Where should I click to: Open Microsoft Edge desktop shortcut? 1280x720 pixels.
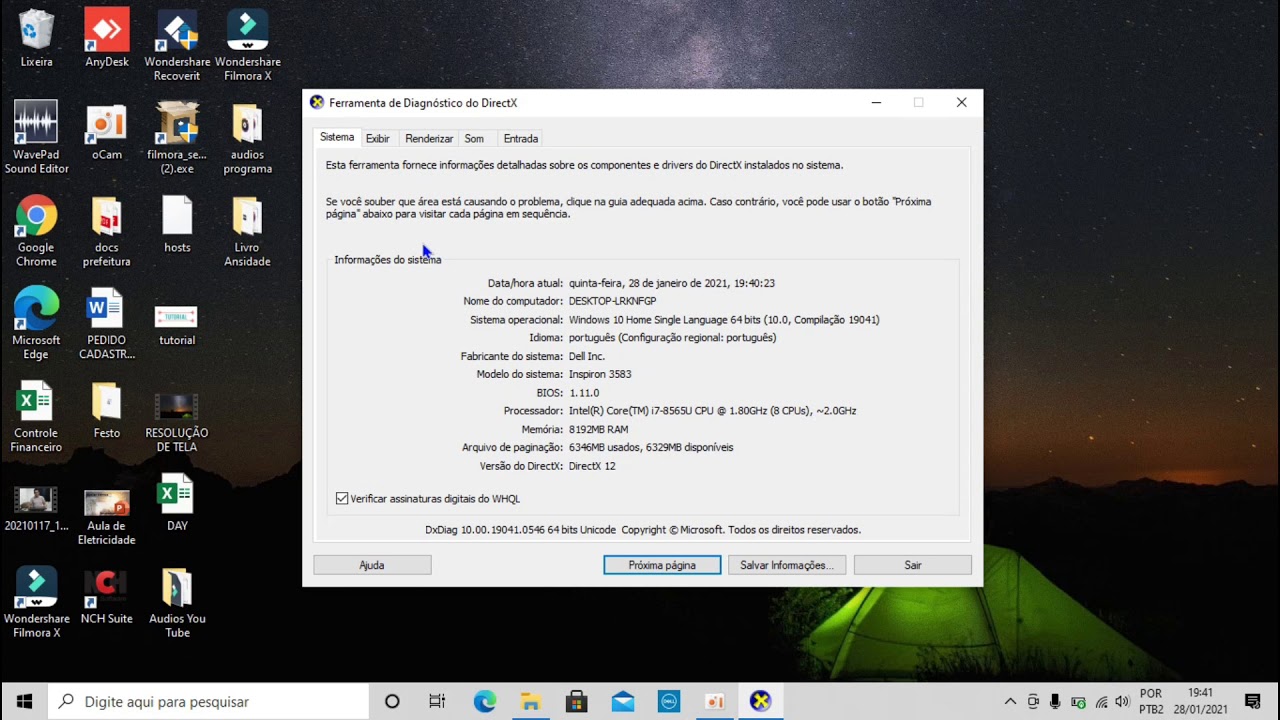(x=36, y=323)
